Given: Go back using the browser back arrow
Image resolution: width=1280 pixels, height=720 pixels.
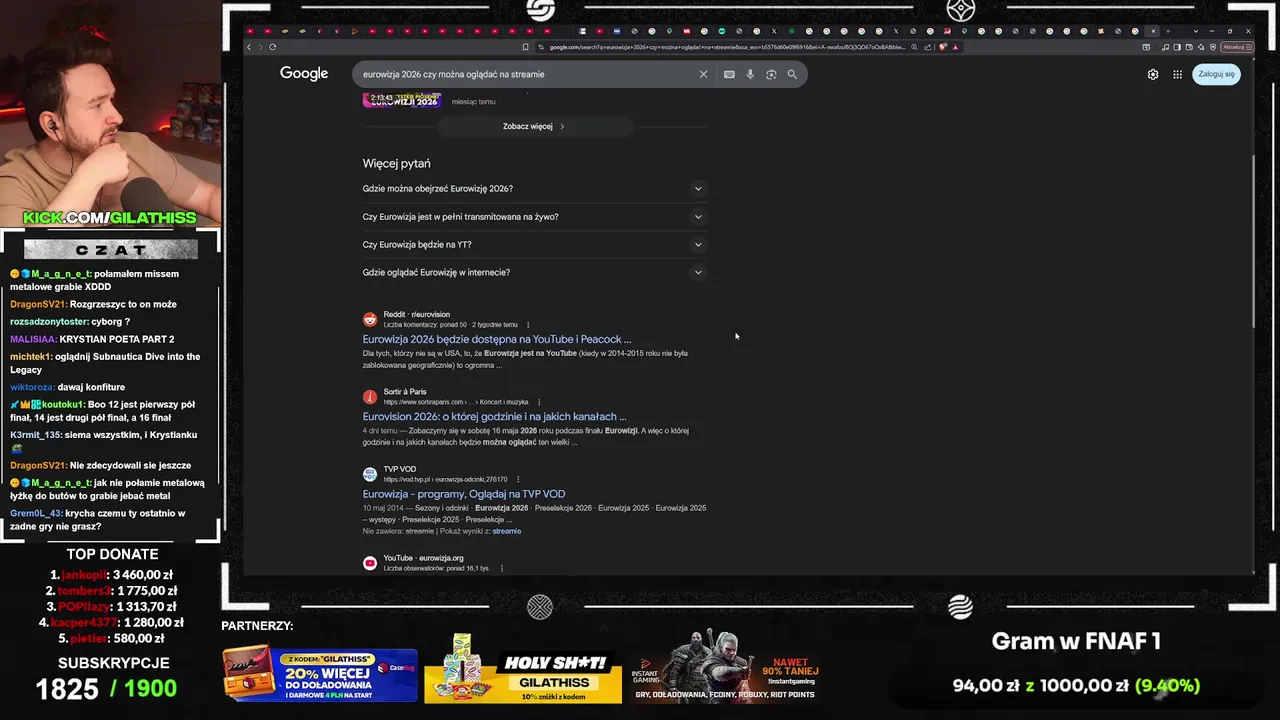Looking at the screenshot, I should 250,47.
